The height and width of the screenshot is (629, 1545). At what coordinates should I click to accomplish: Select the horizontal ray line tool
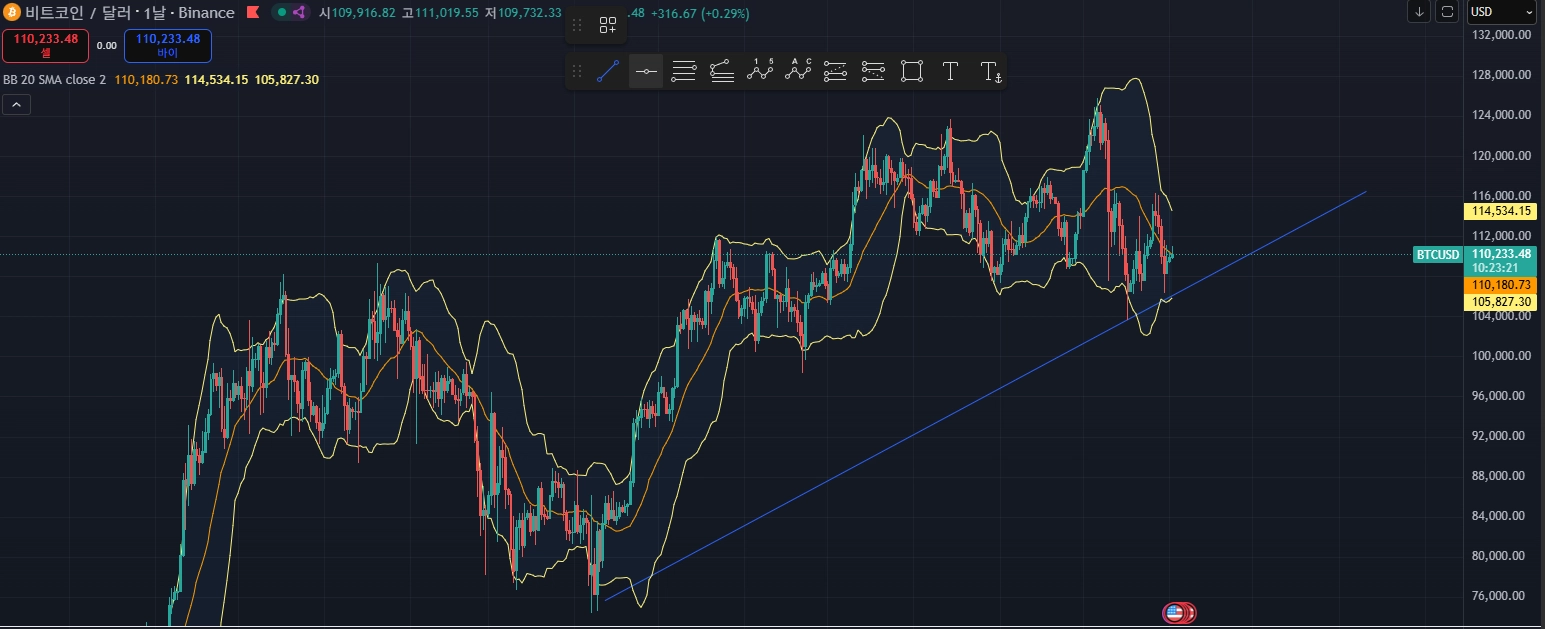pos(646,71)
